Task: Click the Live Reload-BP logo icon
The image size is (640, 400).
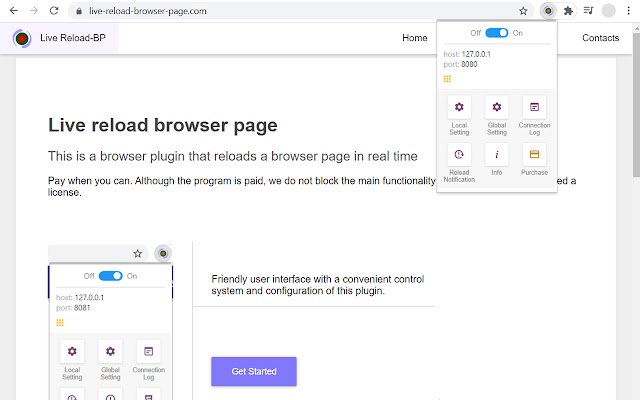Action: pos(22,38)
